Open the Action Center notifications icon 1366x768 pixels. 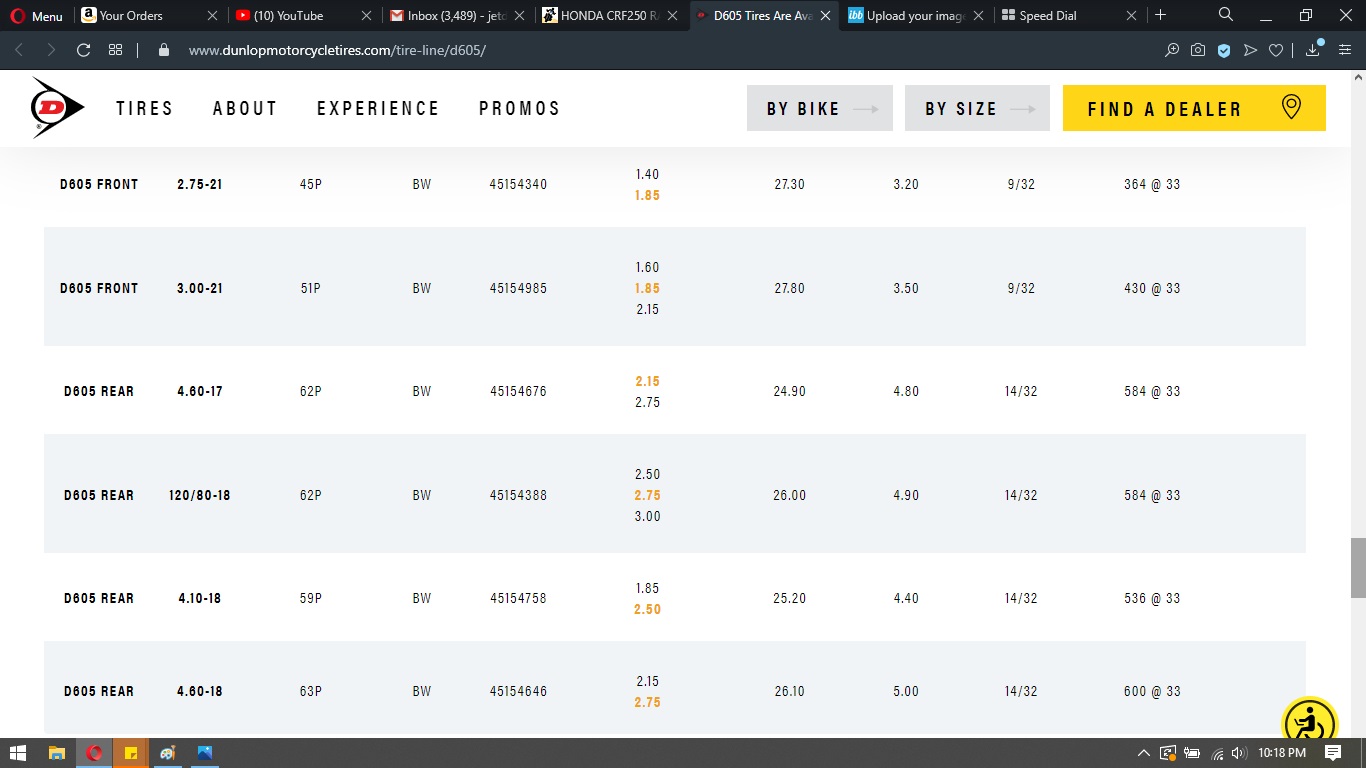1333,752
